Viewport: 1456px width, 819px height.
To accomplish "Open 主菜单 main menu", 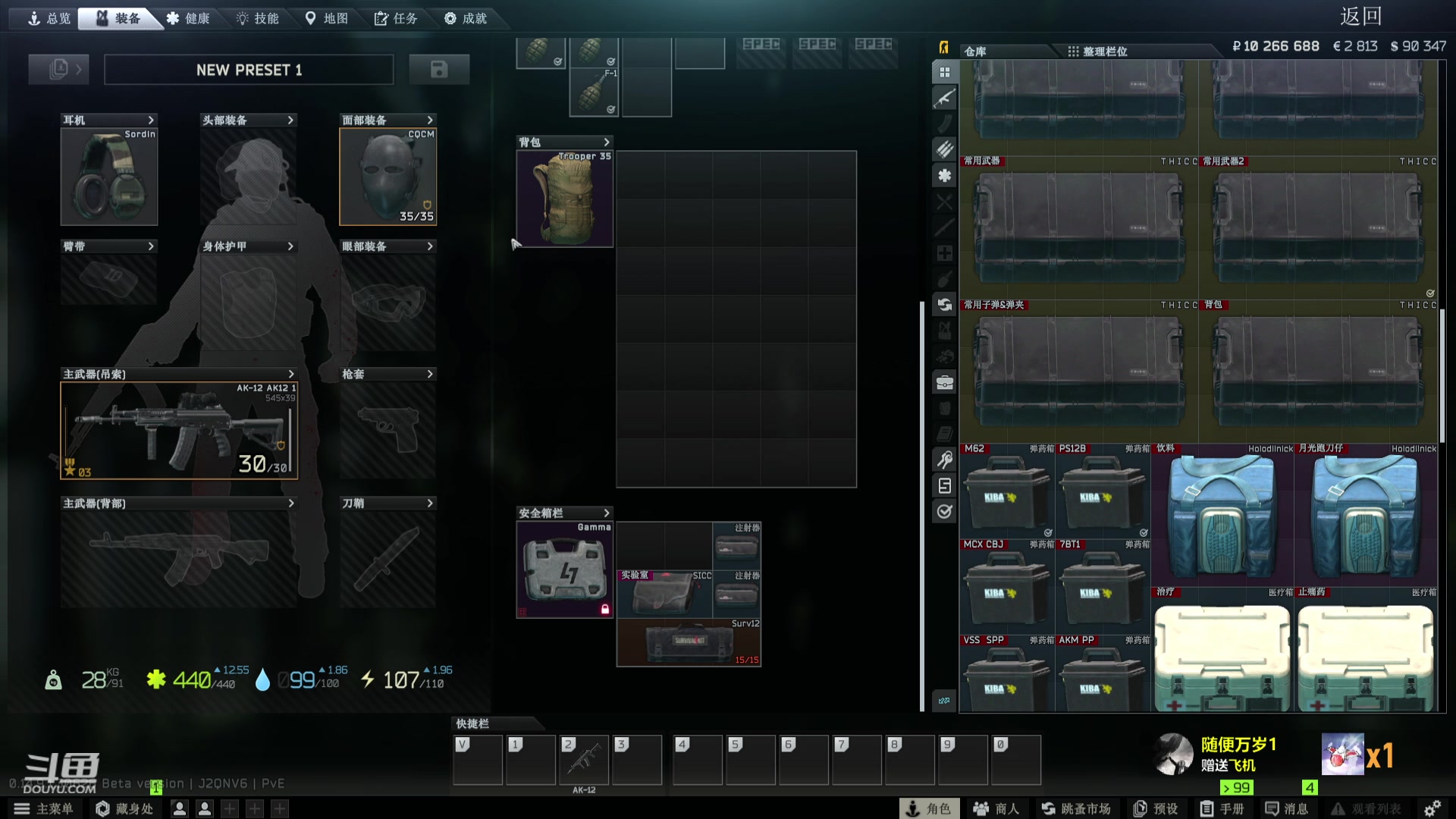I will pyautogui.click(x=44, y=808).
